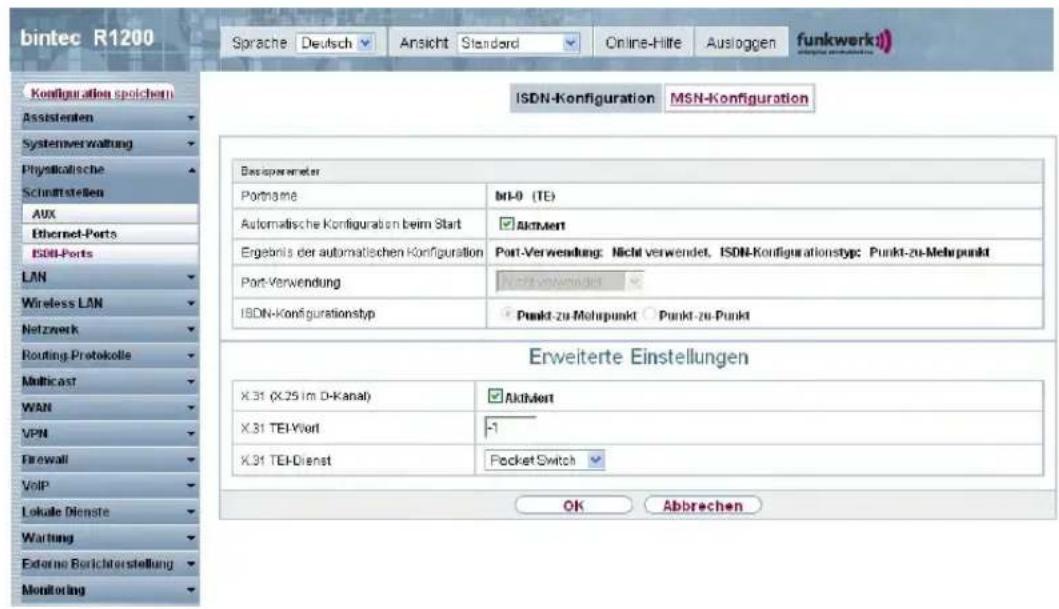Click the funkwerk logo
Image resolution: width=1059 pixels, height=609 pixels.
[x=844, y=42]
